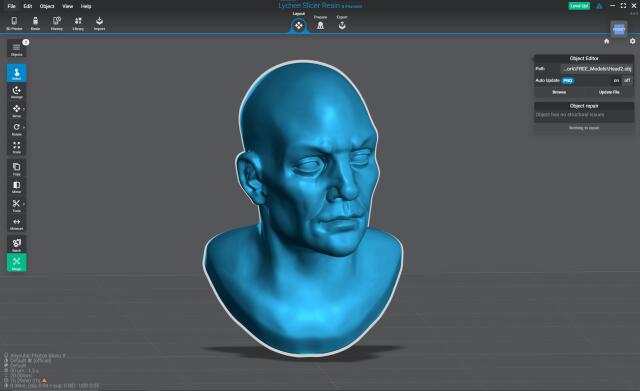Image resolution: width=640 pixels, height=391 pixels.
Task: Reset view with the home icon
Action: click(607, 41)
